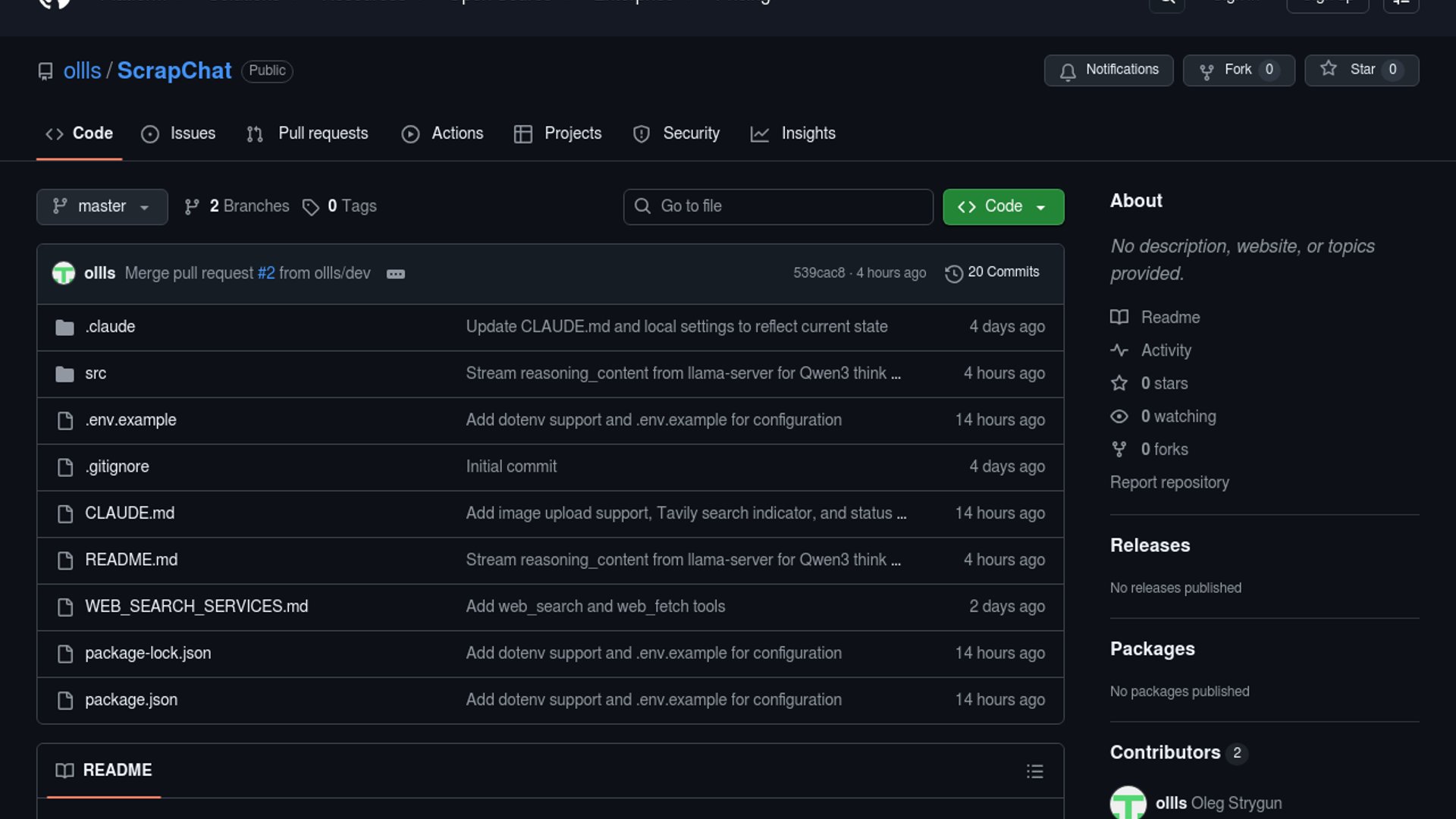Image resolution: width=1456 pixels, height=819 pixels.
Task: Click the 0 Tags tag icon
Action: (x=310, y=206)
